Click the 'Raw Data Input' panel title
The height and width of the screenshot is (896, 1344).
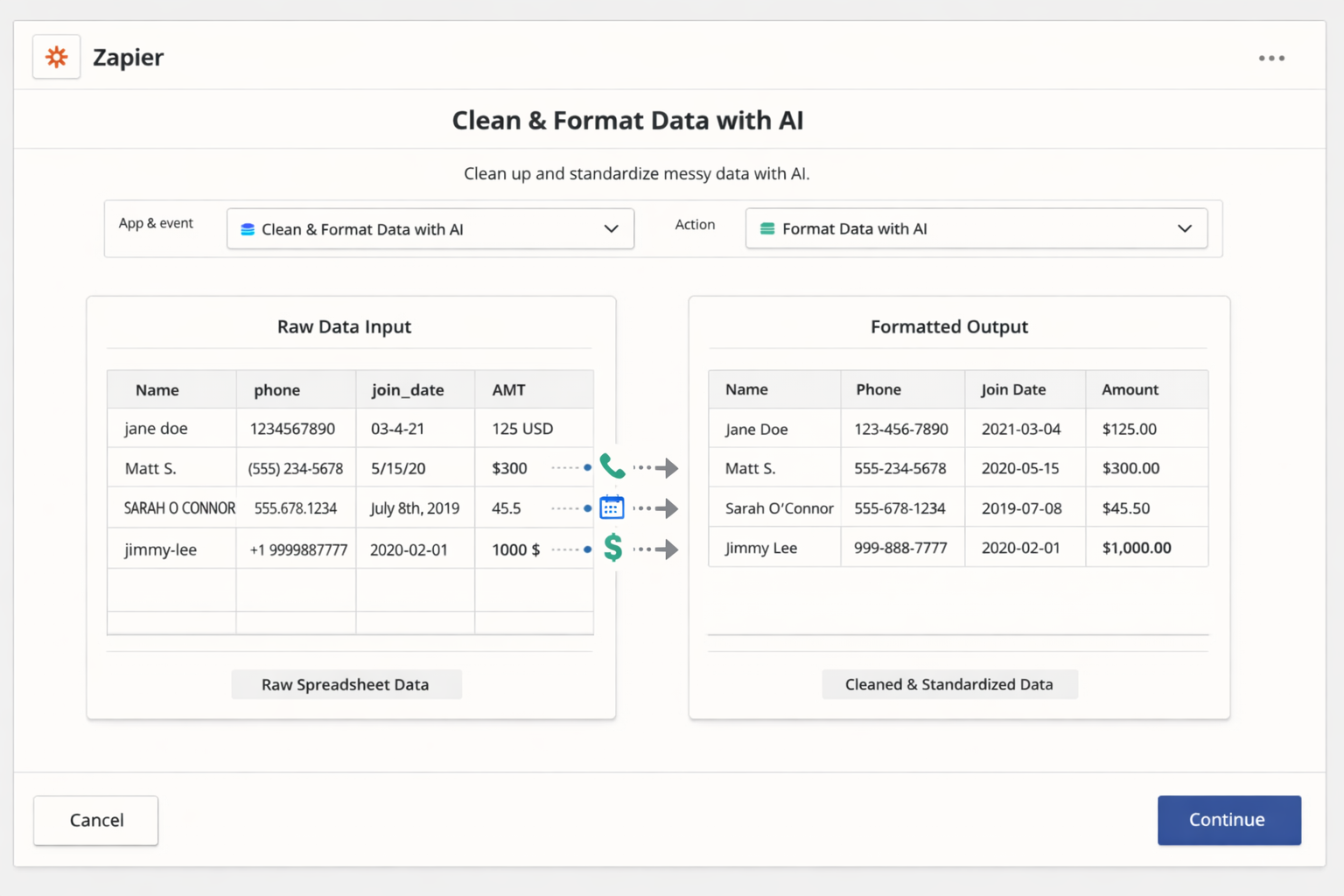(344, 326)
